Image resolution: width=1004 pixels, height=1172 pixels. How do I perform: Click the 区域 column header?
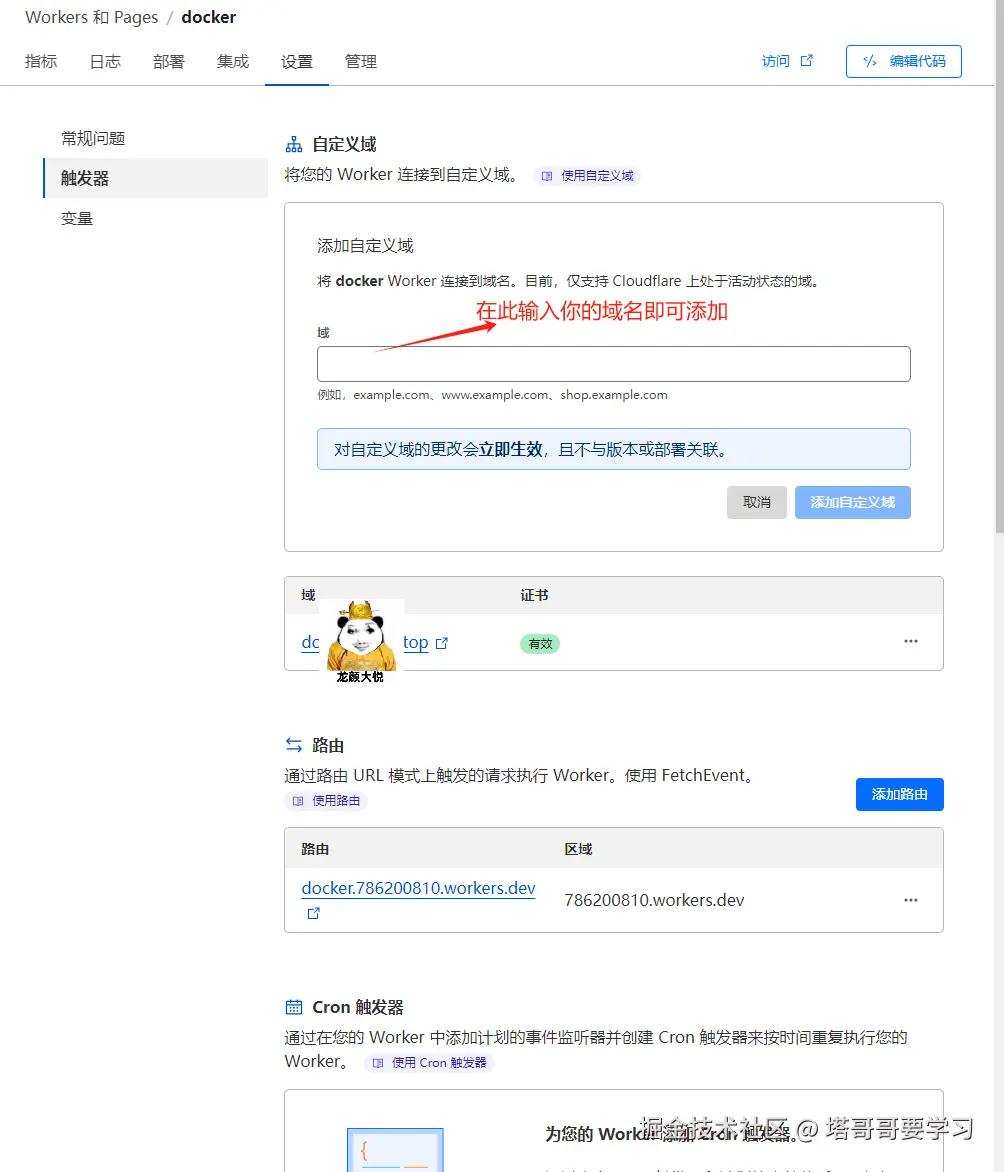click(x=578, y=849)
